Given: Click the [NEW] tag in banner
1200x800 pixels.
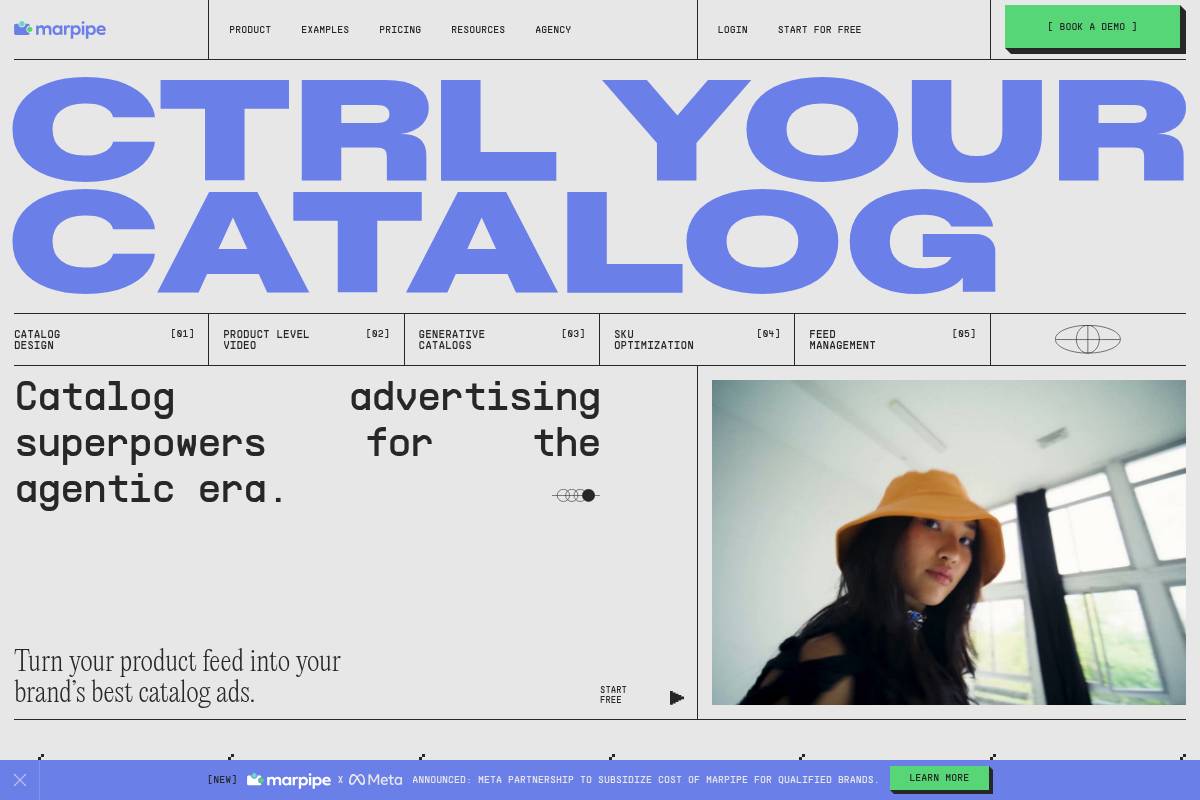Looking at the screenshot, I should (222, 780).
